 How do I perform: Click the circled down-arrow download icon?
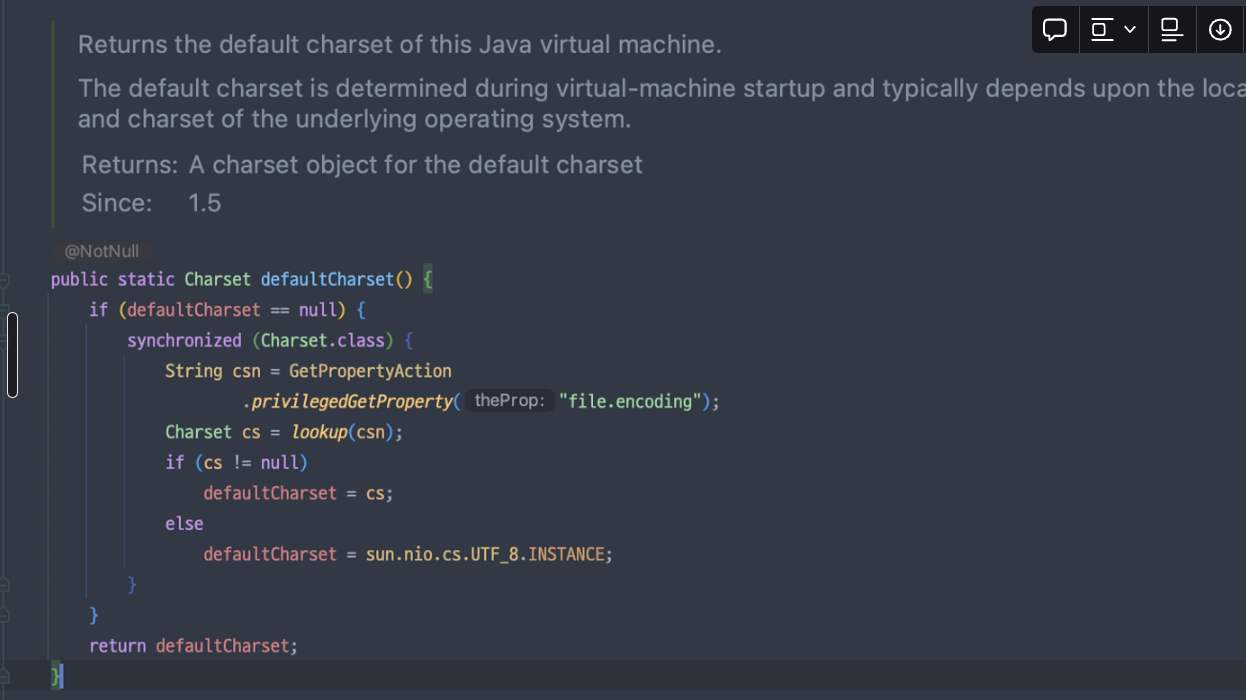(1220, 30)
